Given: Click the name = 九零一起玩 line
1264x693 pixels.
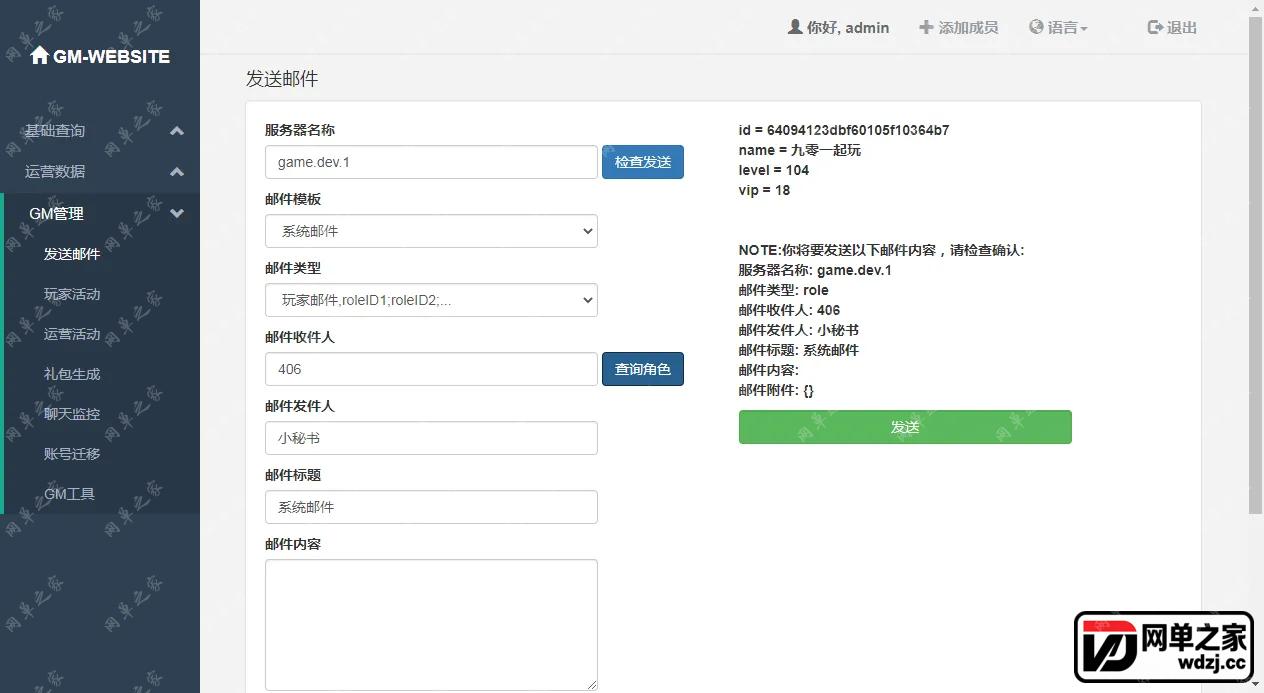Looking at the screenshot, I should click(800, 150).
